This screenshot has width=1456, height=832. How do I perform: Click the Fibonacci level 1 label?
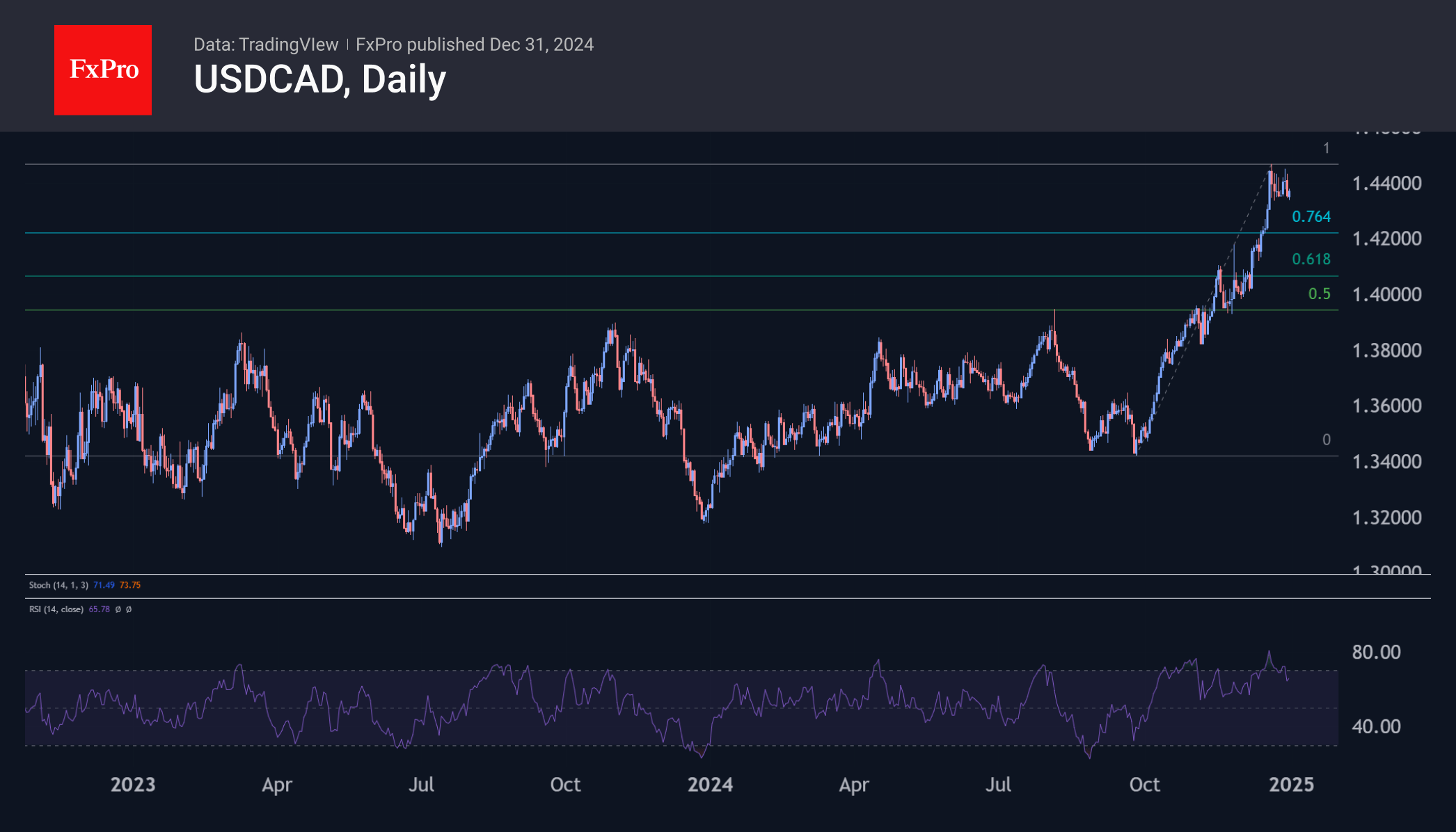pyautogui.click(x=1326, y=148)
